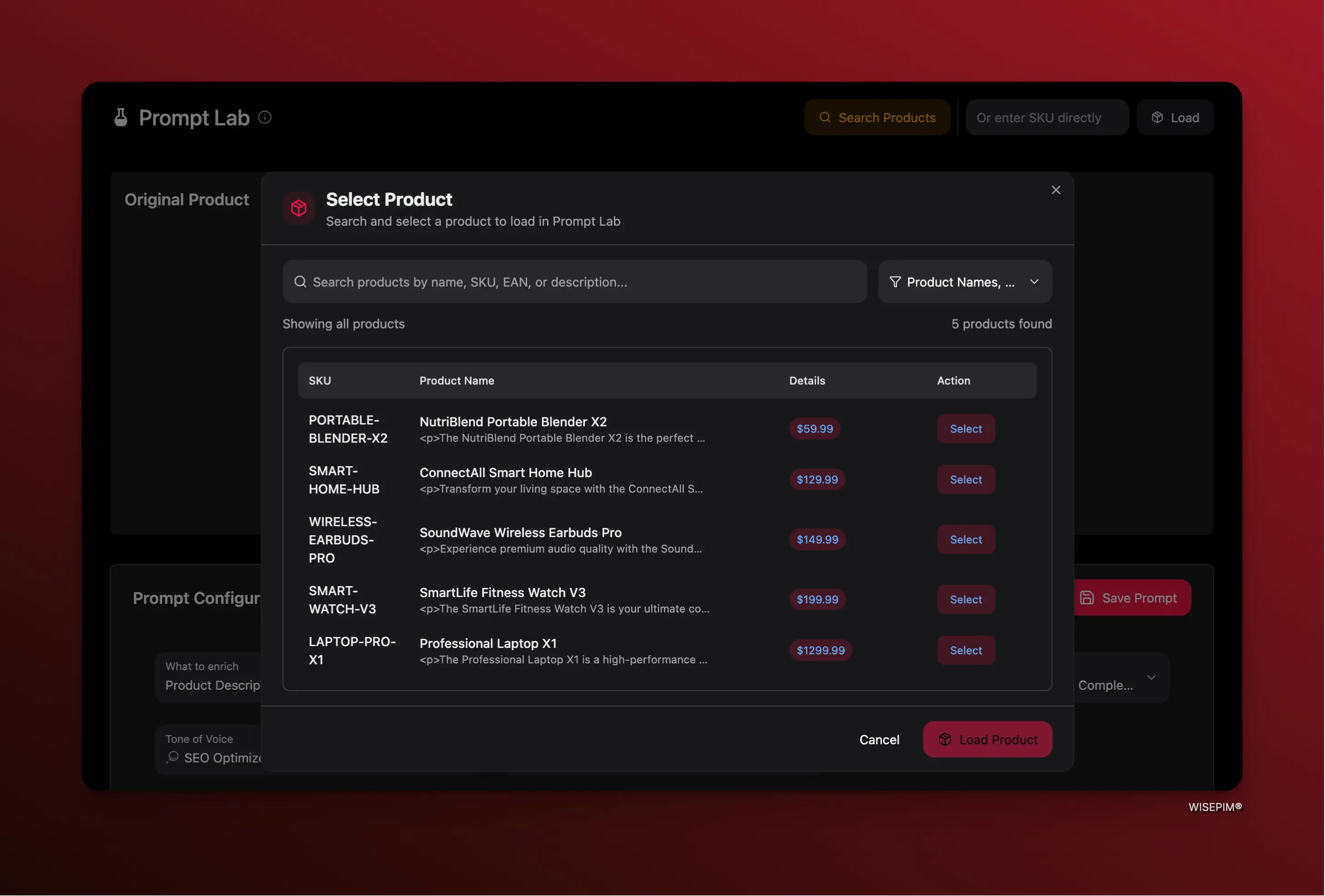1325x896 pixels.
Task: Click the floppy disk icon on Save Prompt
Action: click(1088, 597)
